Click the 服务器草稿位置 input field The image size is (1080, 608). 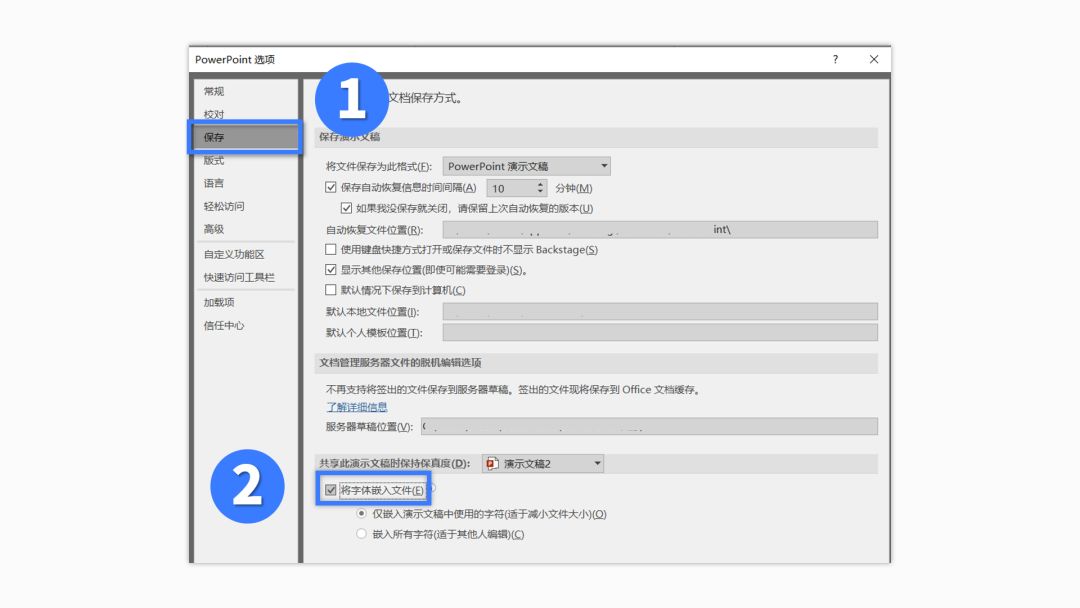click(x=650, y=426)
